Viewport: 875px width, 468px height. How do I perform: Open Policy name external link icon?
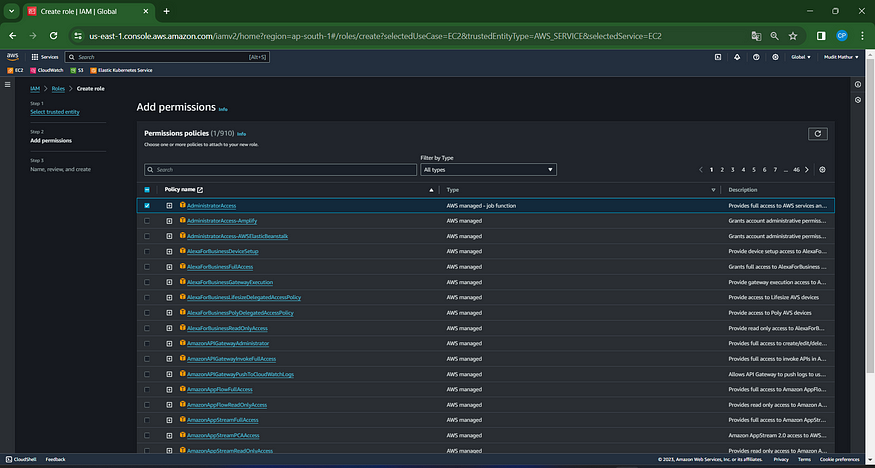click(200, 190)
